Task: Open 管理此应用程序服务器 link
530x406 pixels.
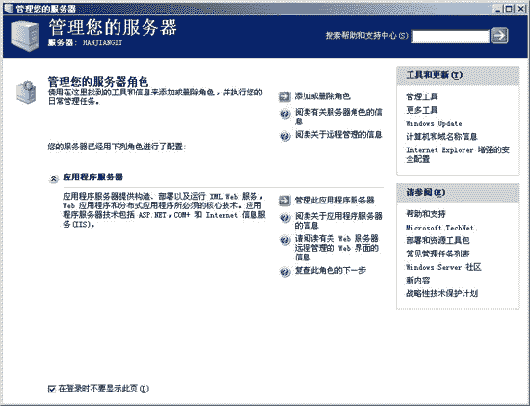Action: (334, 200)
